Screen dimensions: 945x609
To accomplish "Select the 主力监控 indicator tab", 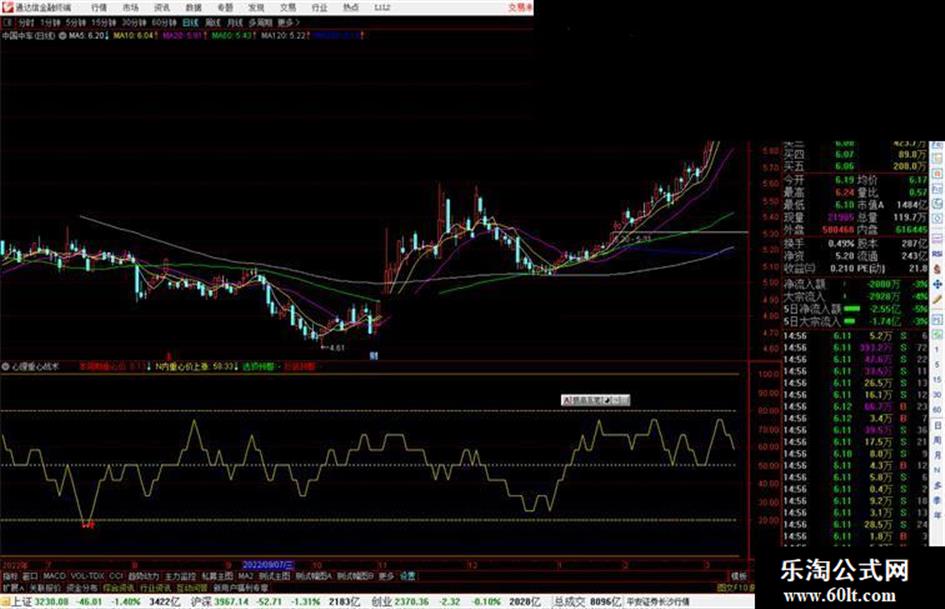I will coord(180,576).
